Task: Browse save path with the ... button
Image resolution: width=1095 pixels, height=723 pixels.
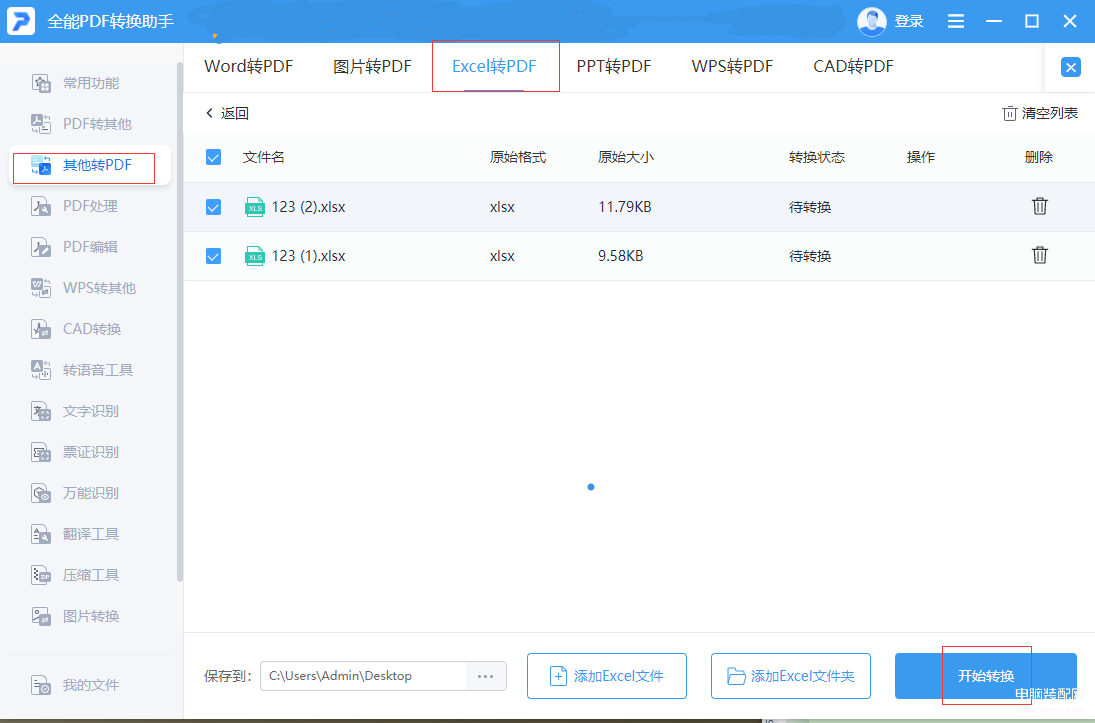Action: pyautogui.click(x=485, y=676)
